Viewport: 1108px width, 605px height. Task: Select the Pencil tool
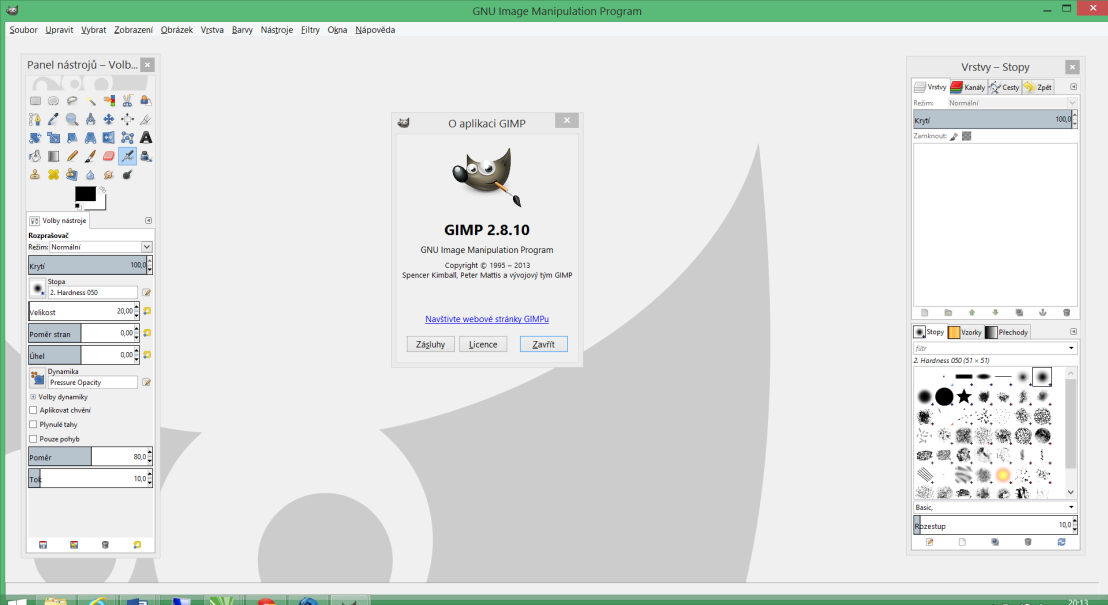click(x=71, y=155)
